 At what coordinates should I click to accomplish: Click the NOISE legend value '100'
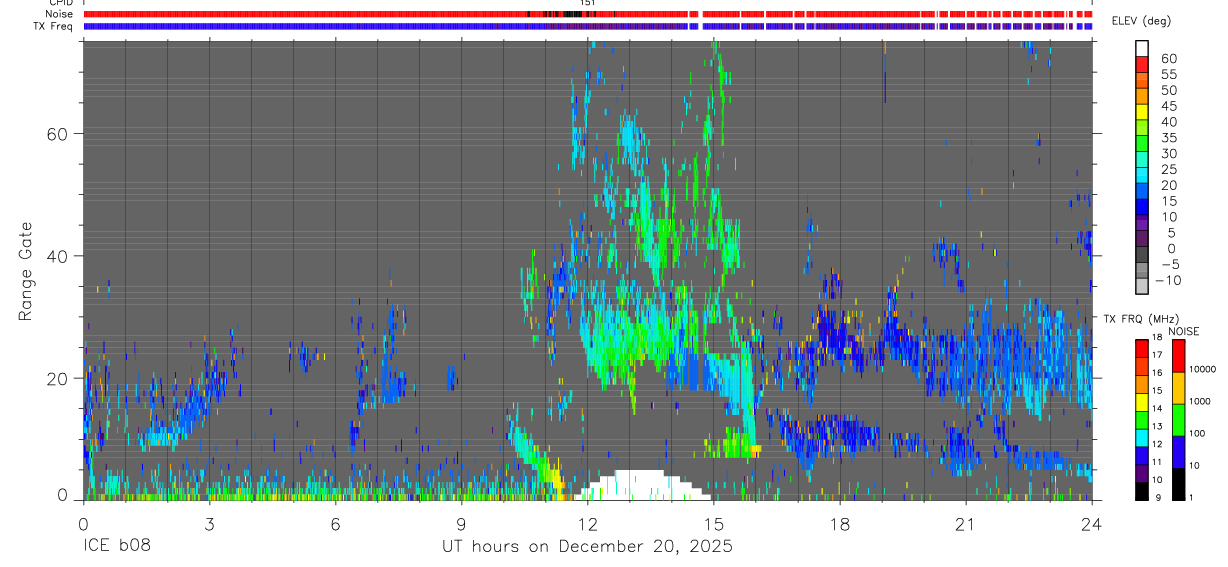point(1199,433)
